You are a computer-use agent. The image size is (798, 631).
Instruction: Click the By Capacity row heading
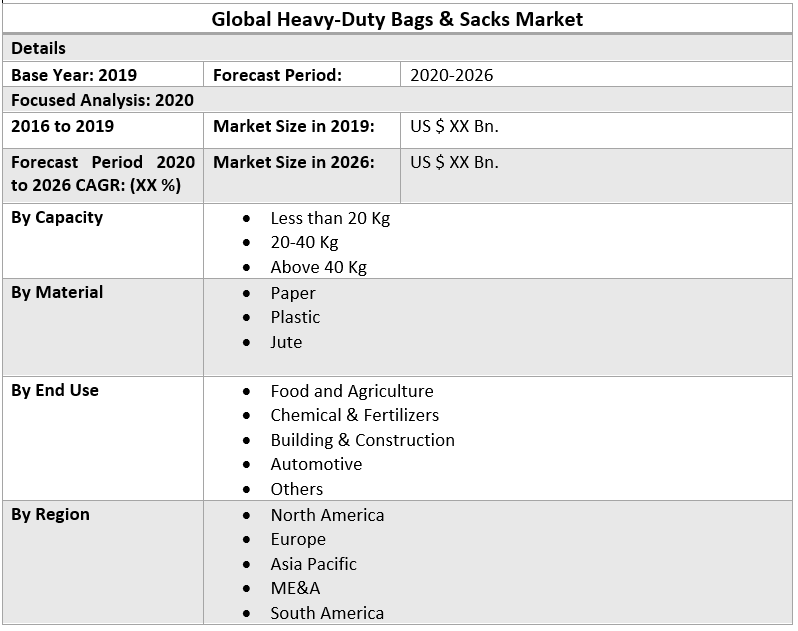(x=57, y=217)
